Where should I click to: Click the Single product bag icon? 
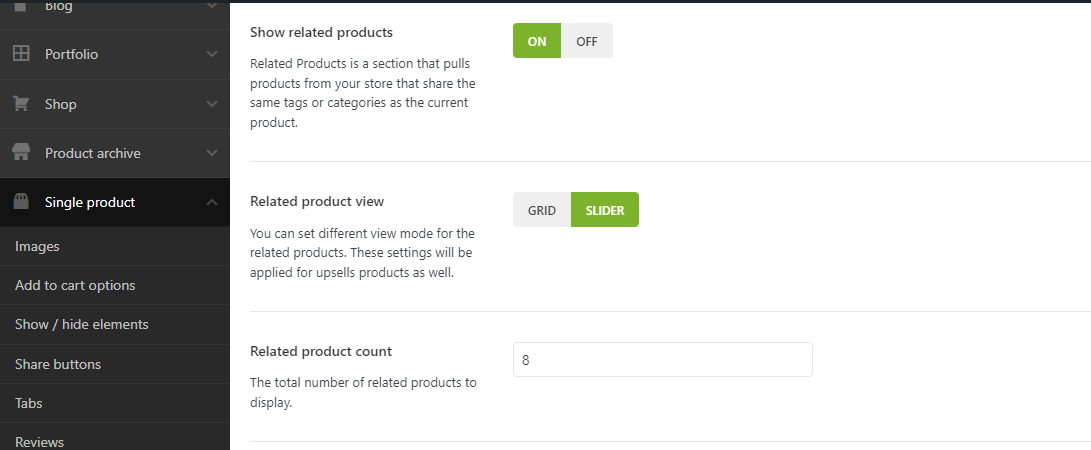21,202
